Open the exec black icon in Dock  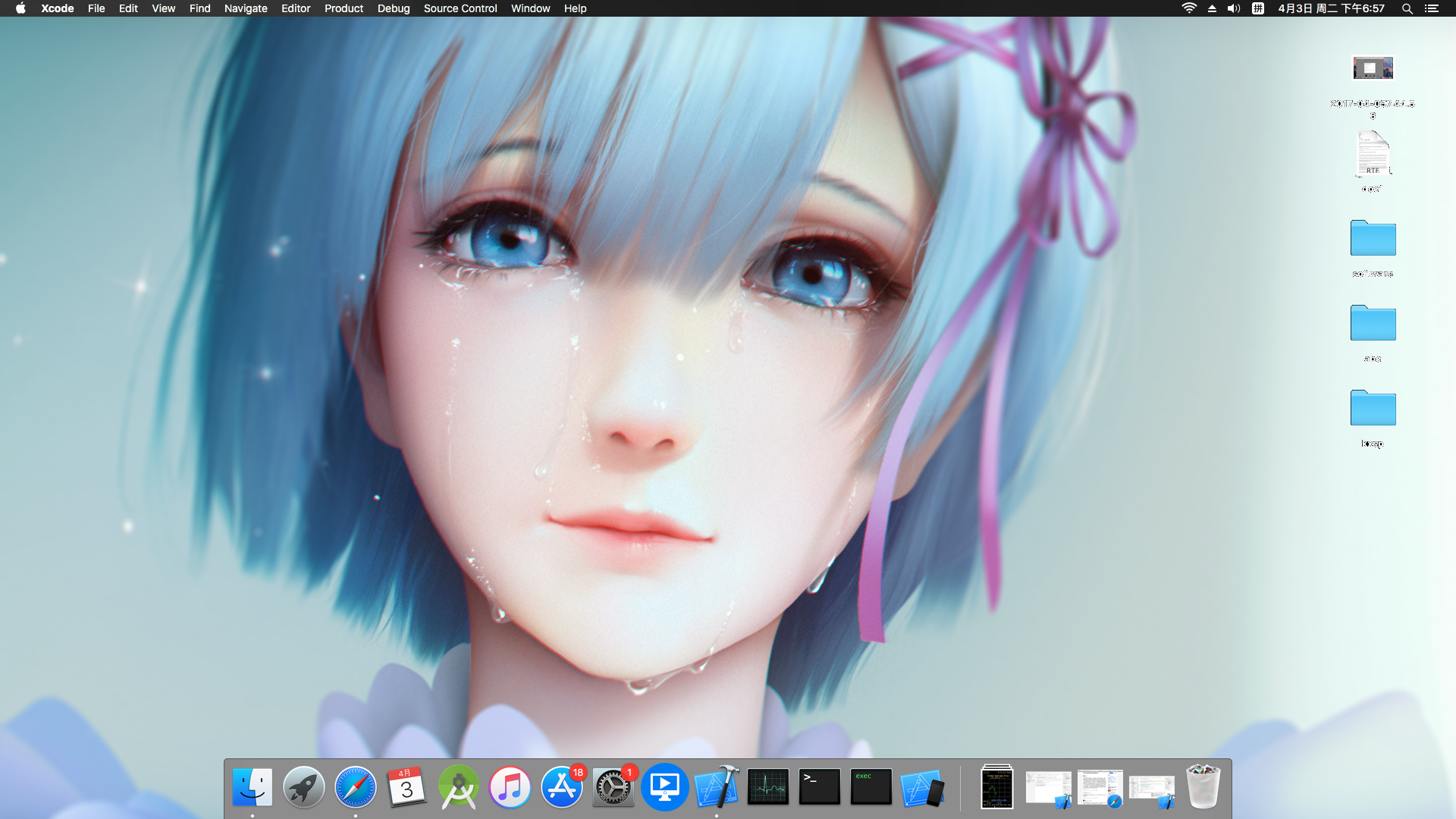point(871,787)
